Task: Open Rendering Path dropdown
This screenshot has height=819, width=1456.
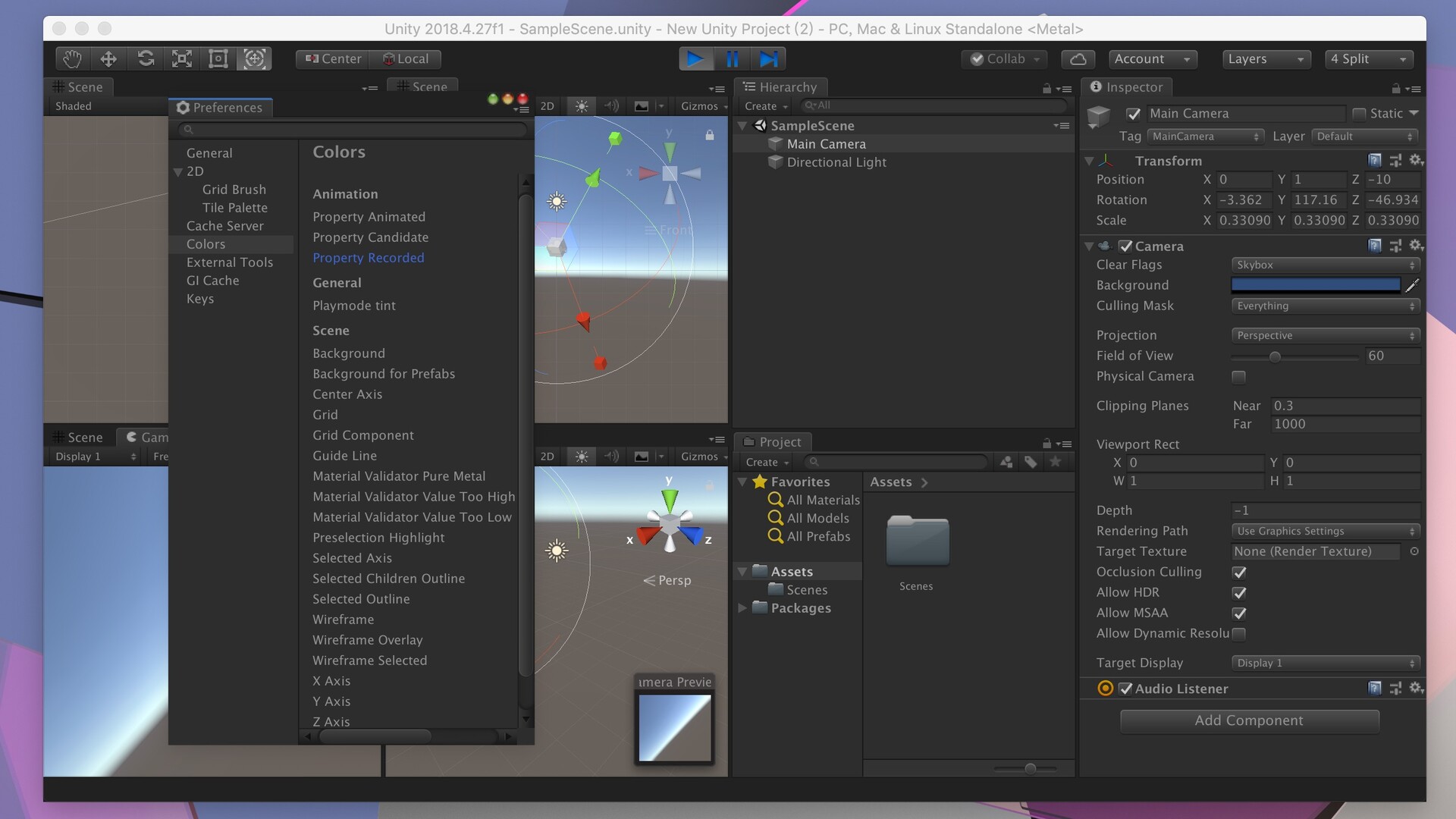Action: pos(1326,531)
